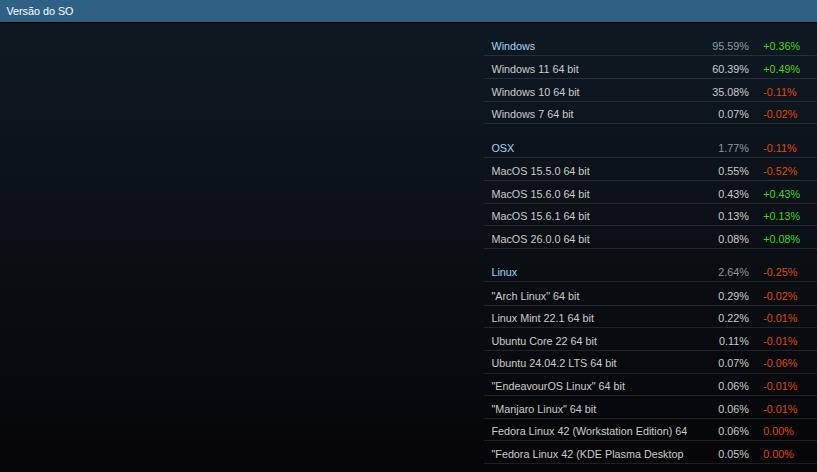Viewport: 817px width, 472px height.
Task: Click the 35.08% share value
Action: 730,92
